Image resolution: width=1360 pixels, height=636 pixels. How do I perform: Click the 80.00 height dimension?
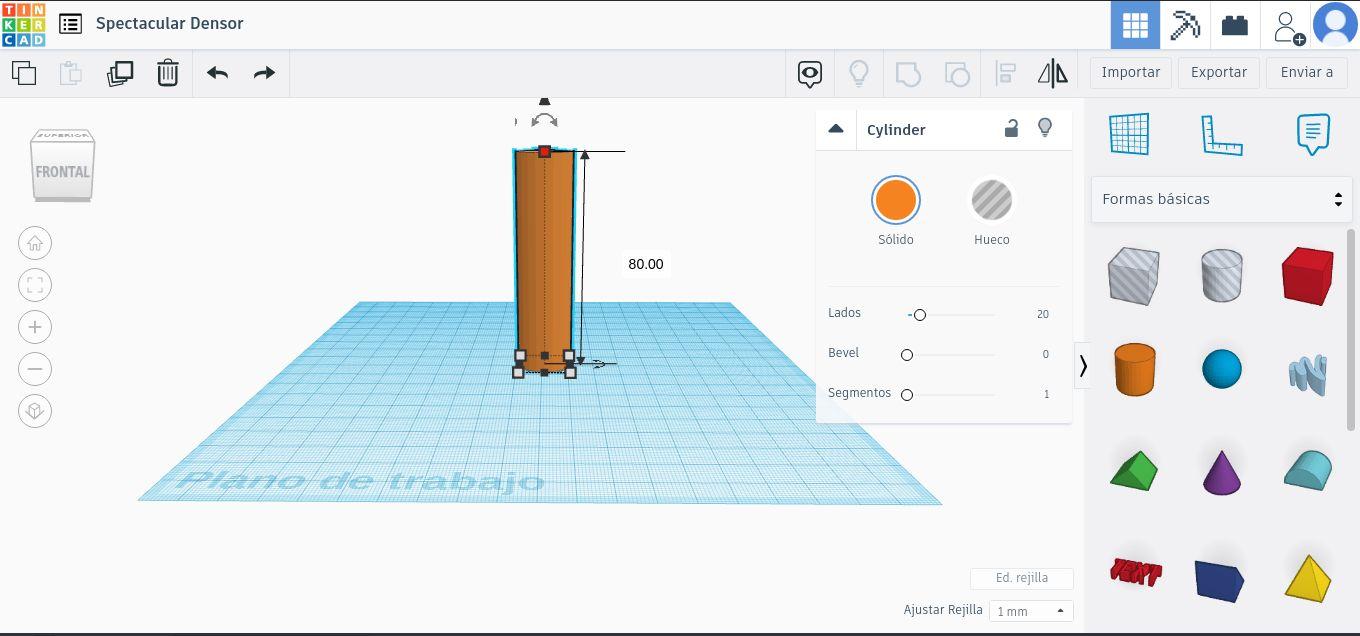pos(646,264)
